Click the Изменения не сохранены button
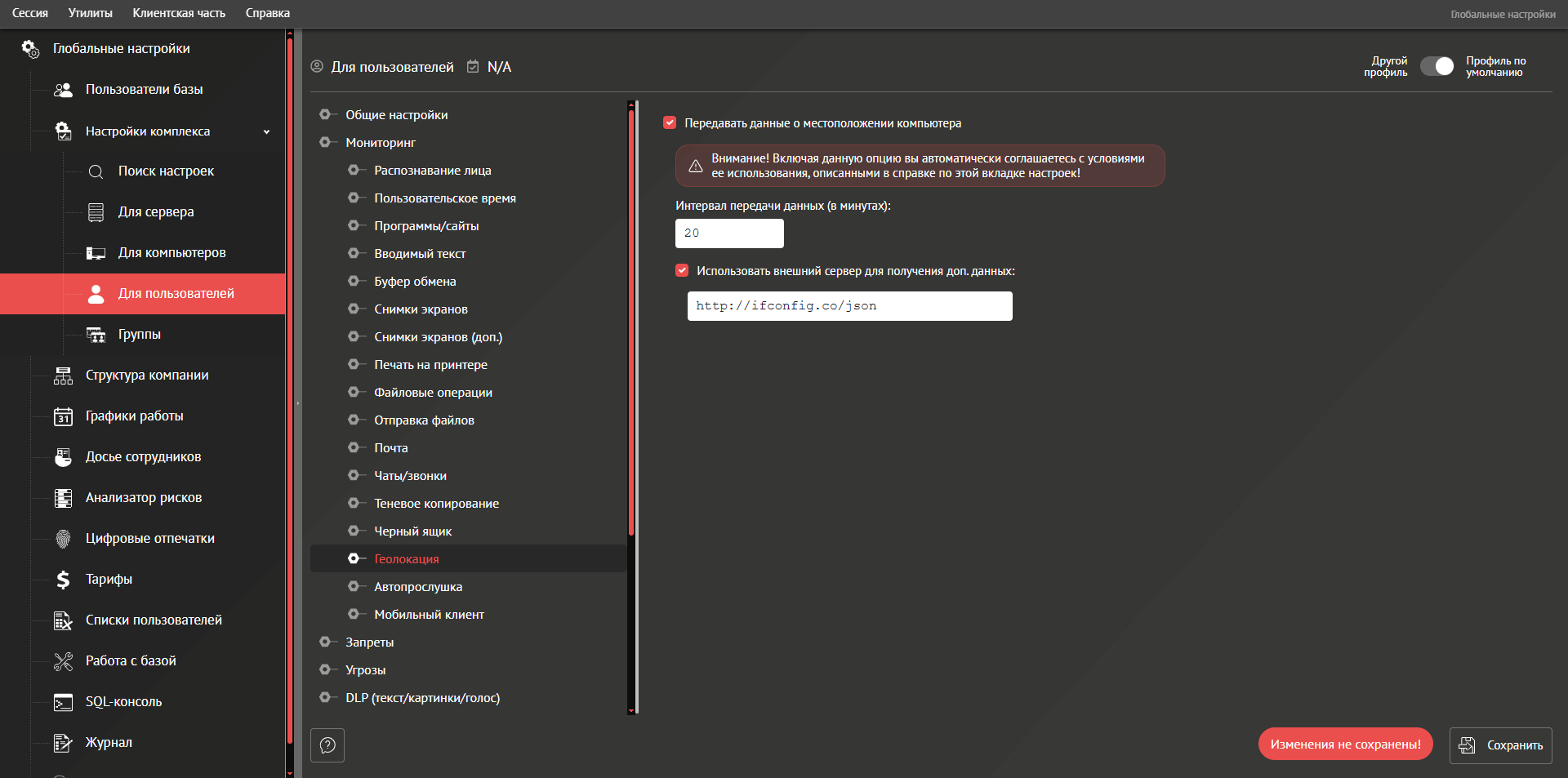The image size is (1568, 778). [1345, 745]
